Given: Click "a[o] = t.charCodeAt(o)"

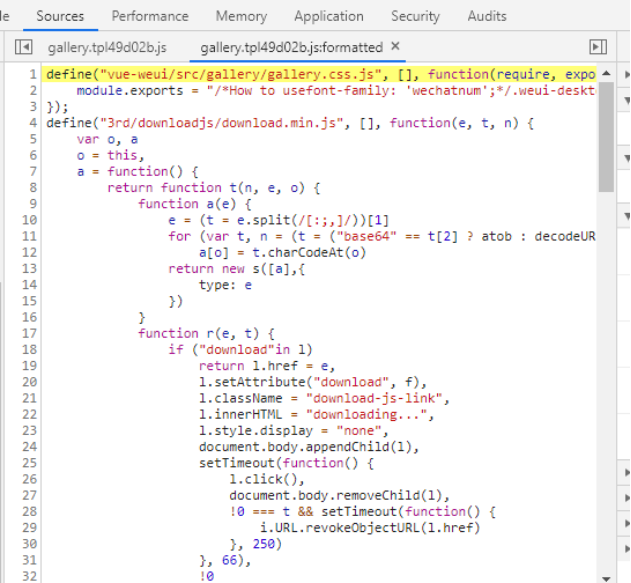Looking at the screenshot, I should [283, 253].
